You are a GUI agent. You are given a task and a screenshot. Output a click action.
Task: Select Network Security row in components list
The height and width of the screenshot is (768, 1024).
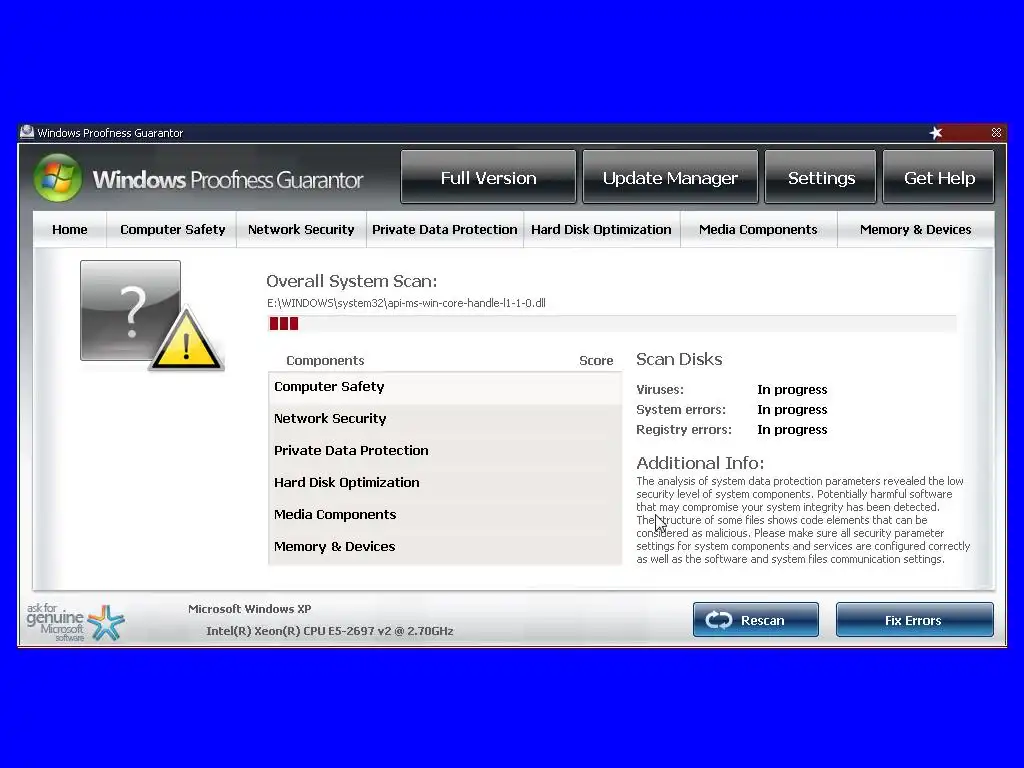coord(445,419)
